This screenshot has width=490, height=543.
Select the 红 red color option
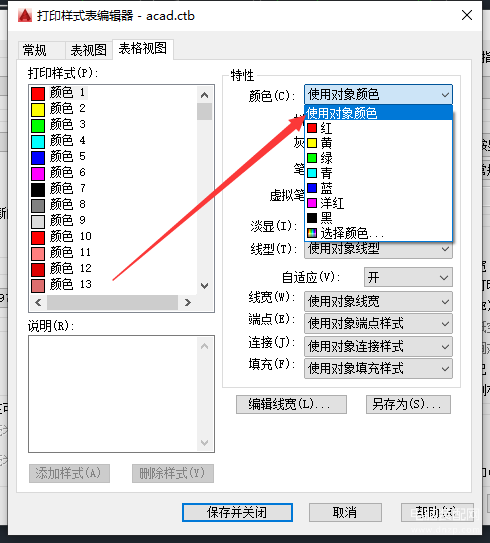(378, 128)
